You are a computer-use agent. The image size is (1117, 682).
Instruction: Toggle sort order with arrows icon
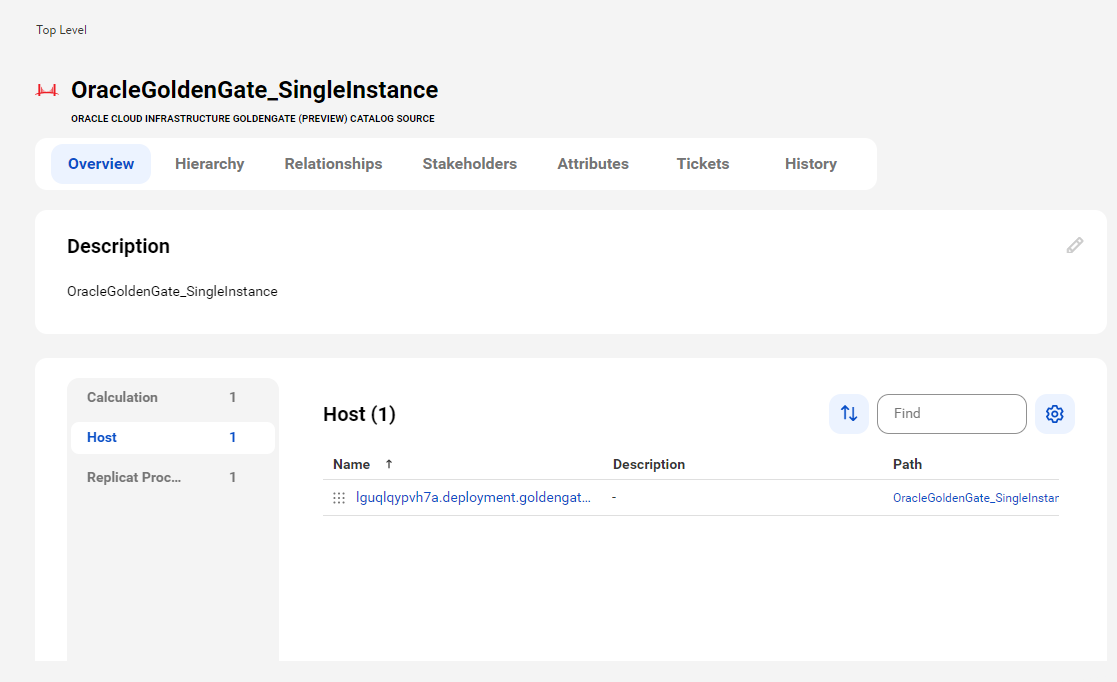tap(848, 413)
